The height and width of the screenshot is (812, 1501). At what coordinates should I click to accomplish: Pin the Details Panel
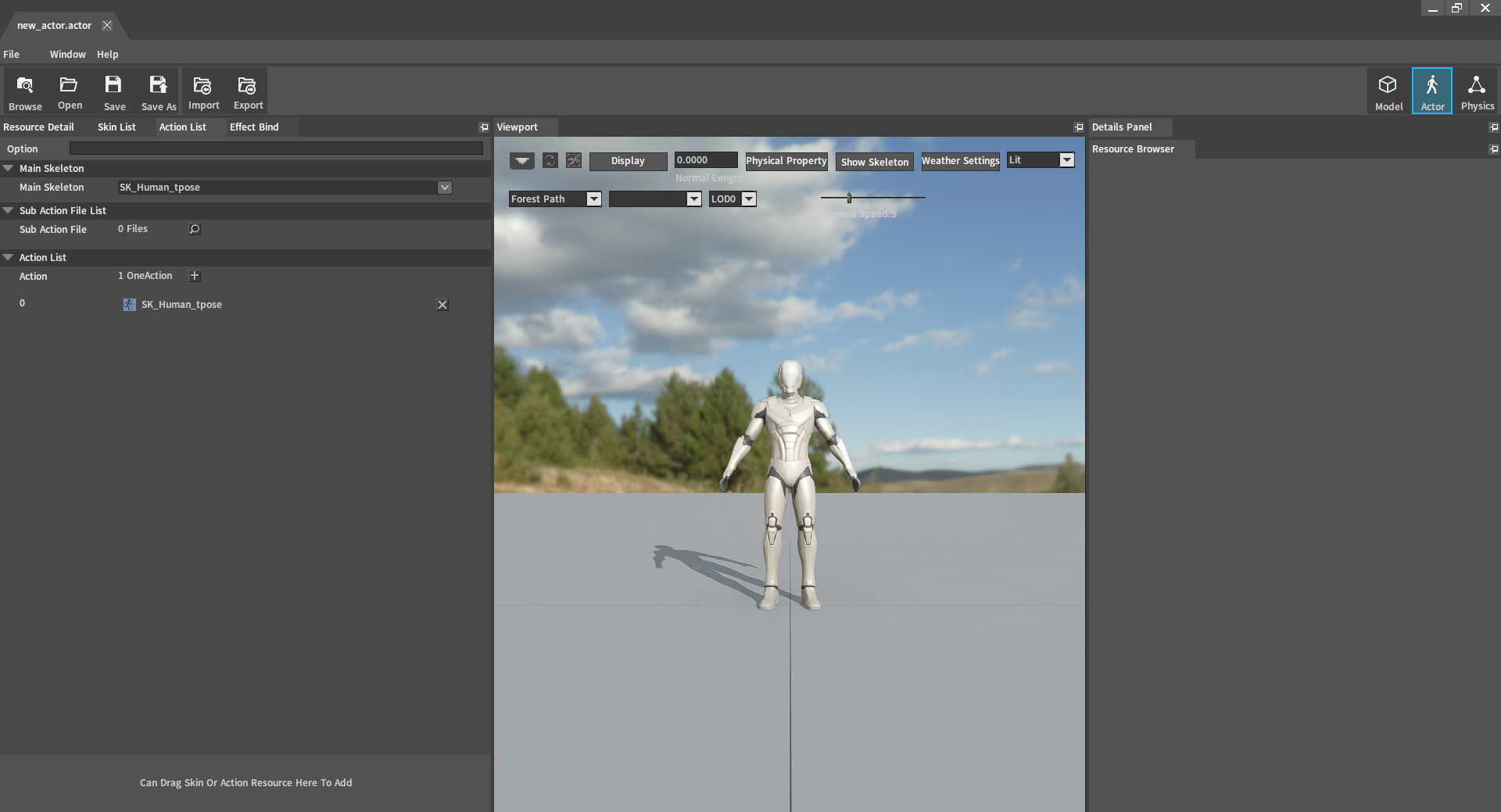(1494, 127)
